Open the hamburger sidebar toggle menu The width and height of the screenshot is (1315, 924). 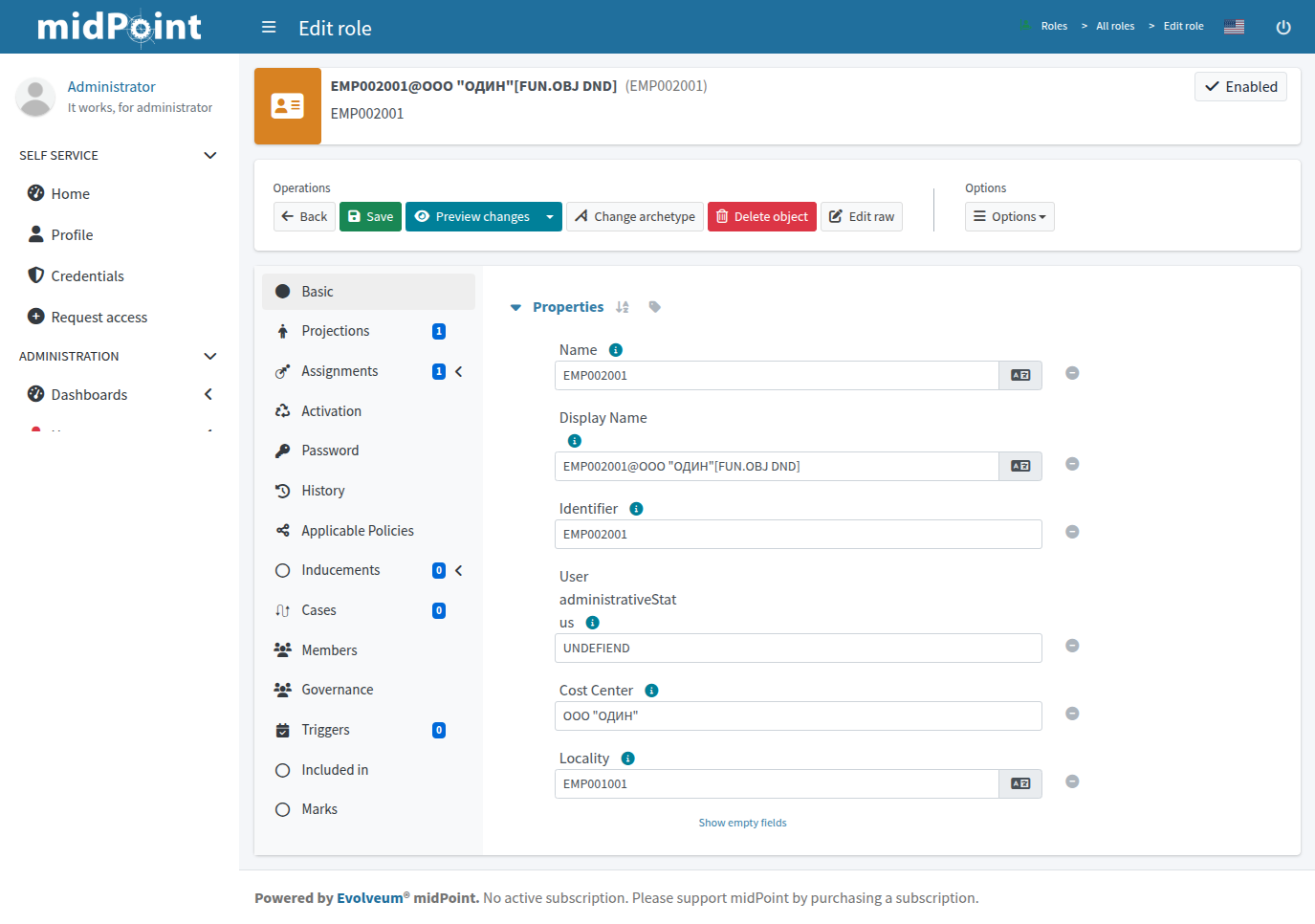[x=269, y=27]
